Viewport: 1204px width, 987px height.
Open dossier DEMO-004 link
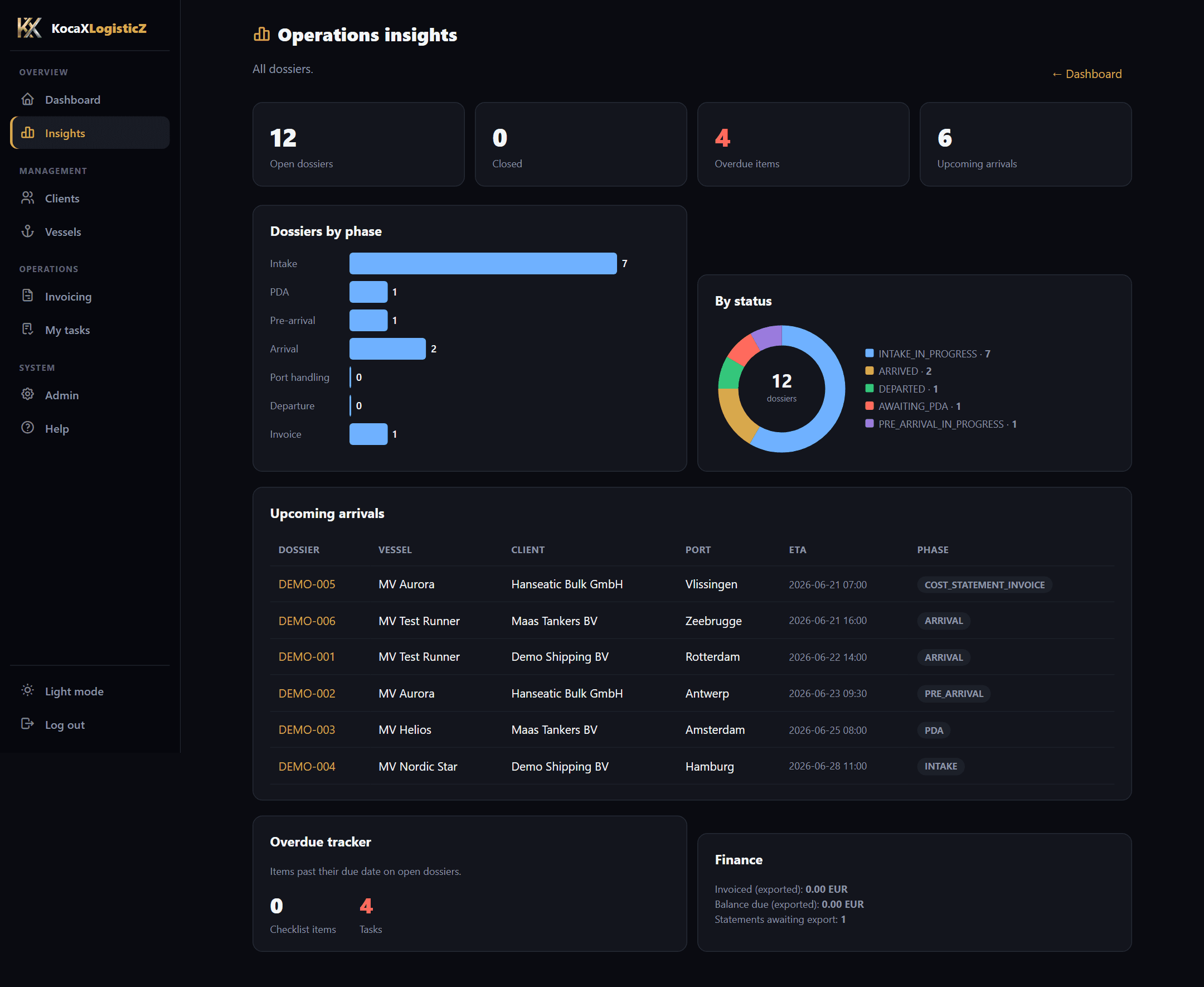point(307,766)
